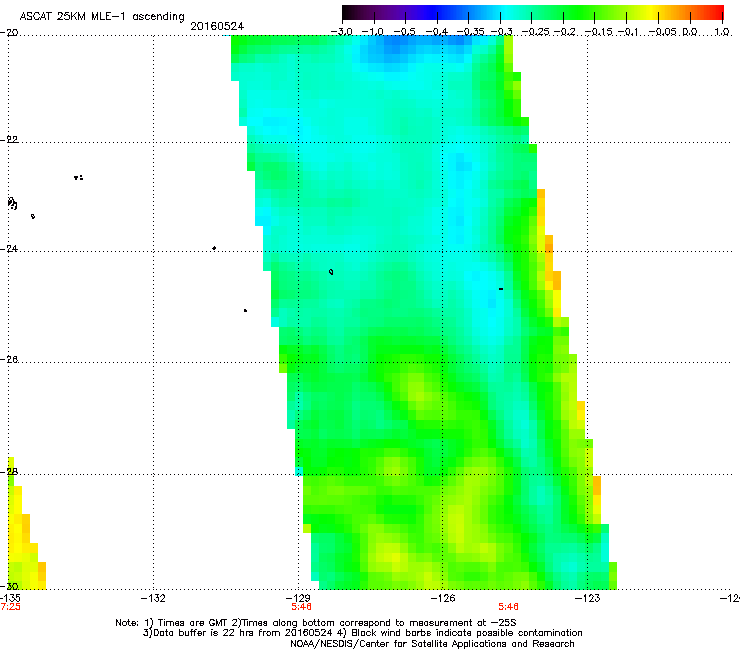Screen dimensions: 740x650
Task: Click the -1.0 color scale label
Action: tap(372, 32)
